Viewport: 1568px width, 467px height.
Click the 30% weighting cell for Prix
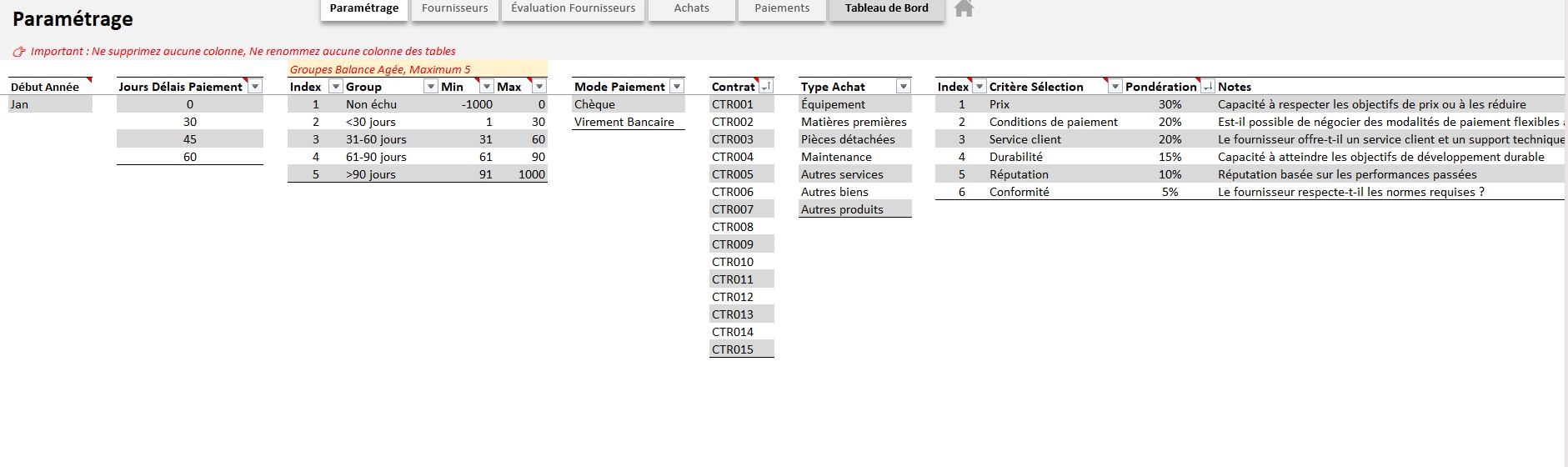tap(1170, 104)
